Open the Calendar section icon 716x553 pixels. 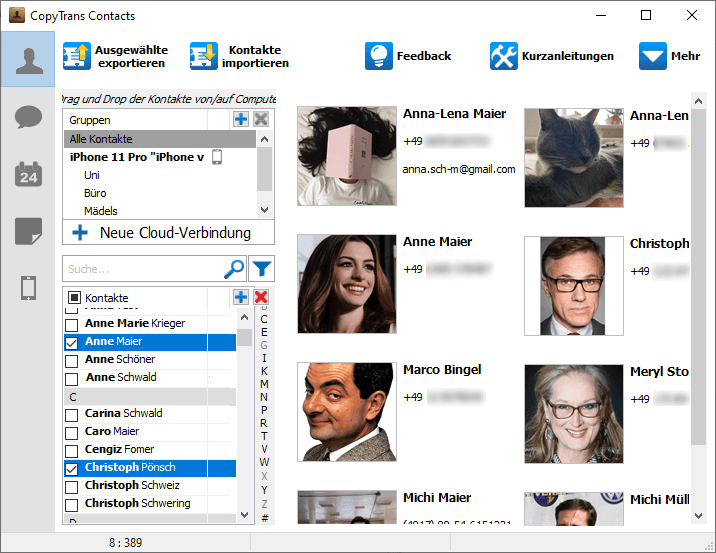(x=28, y=174)
